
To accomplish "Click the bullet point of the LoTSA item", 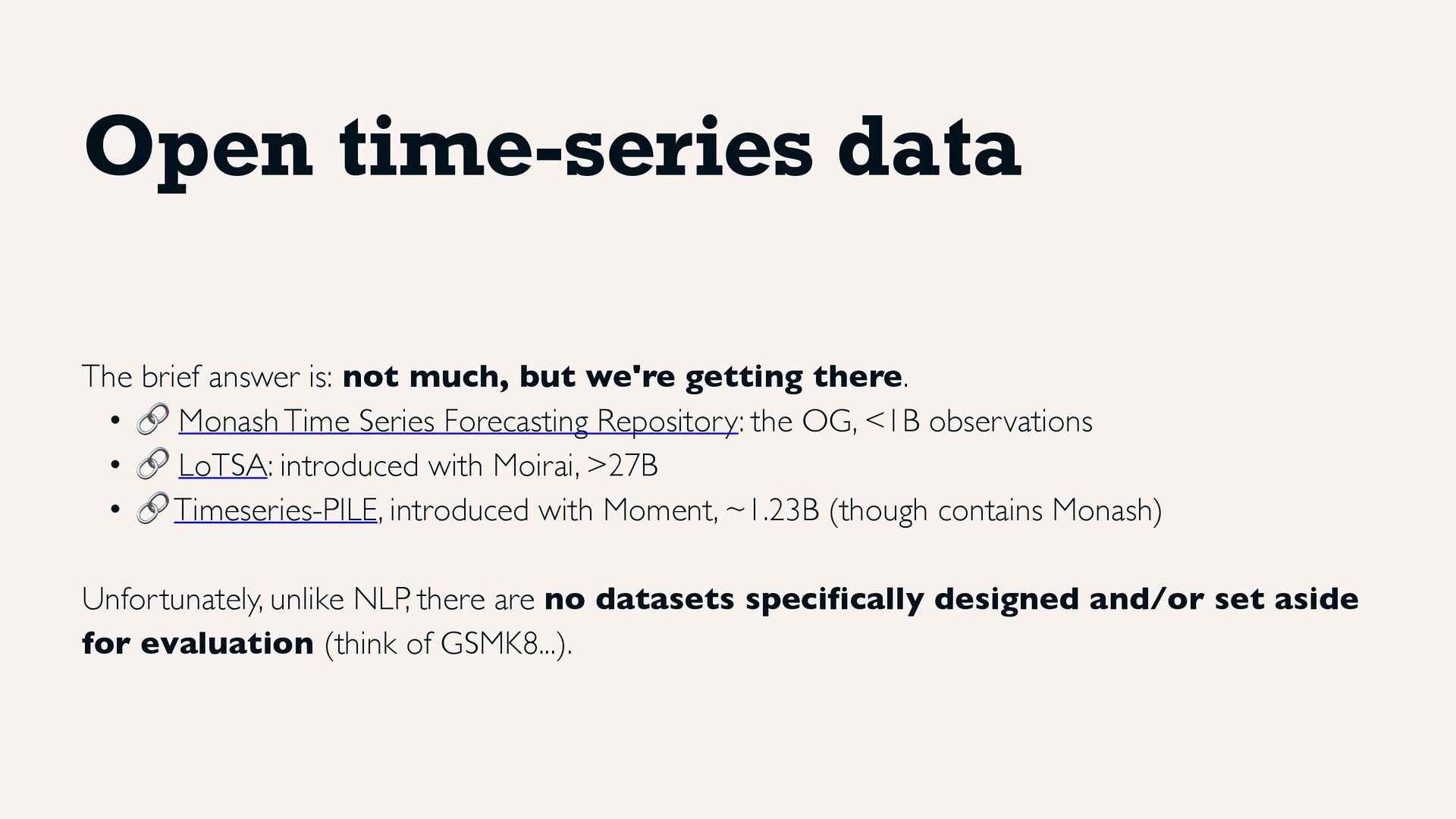I will click(114, 466).
